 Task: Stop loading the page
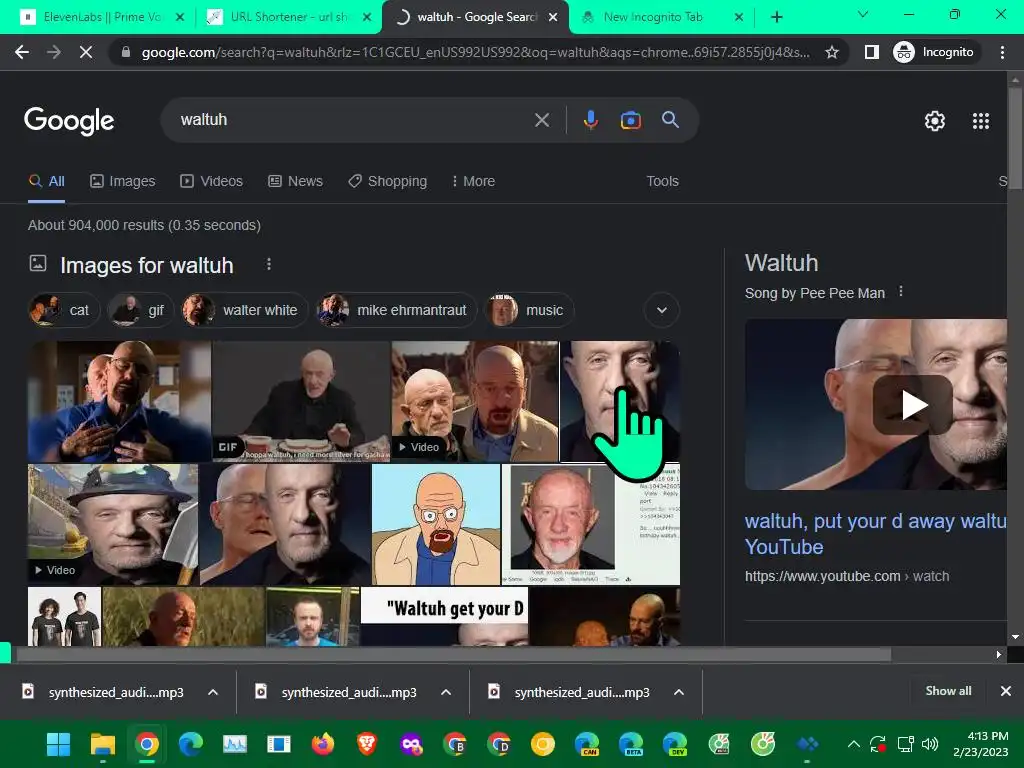tap(86, 52)
